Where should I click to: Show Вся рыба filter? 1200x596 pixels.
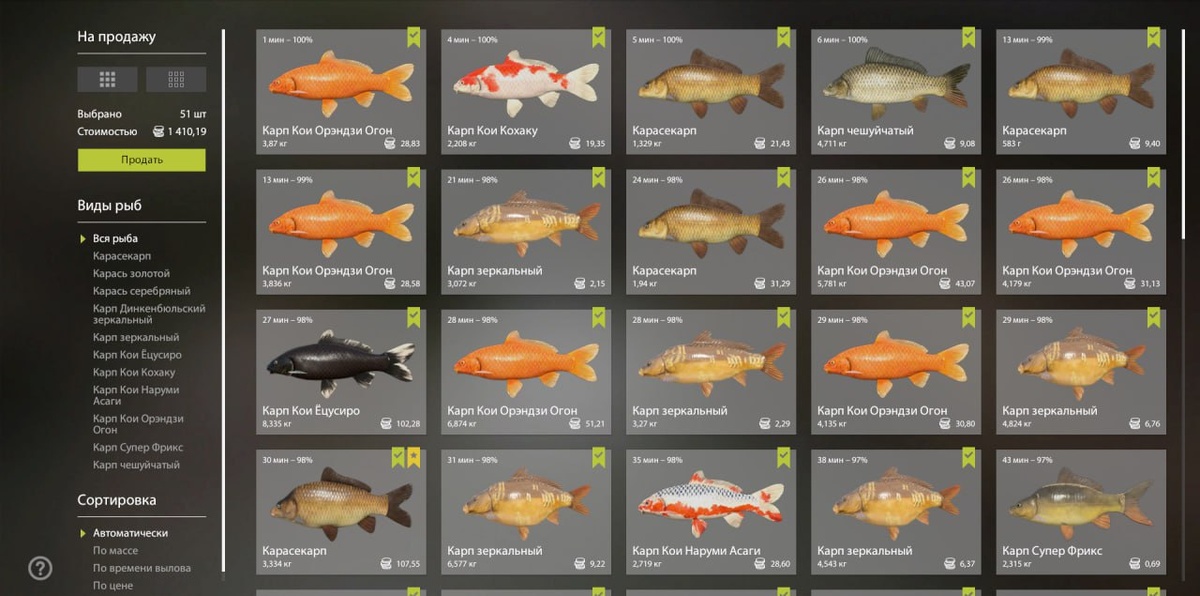click(115, 238)
